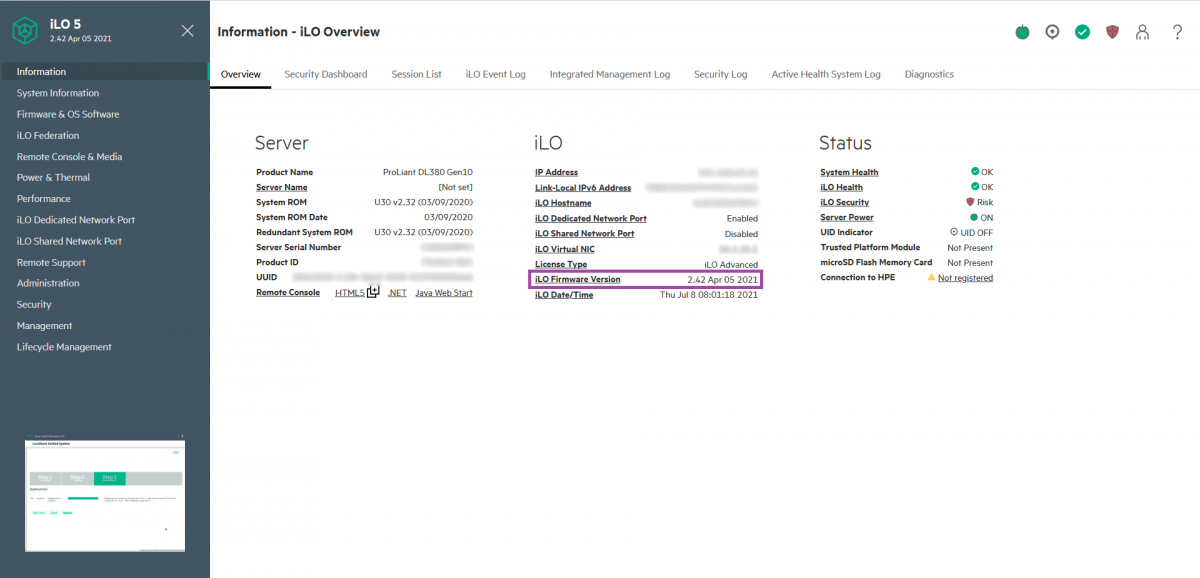The image size is (1200, 578).
Task: Launch HTML5 console in new window icon
Action: (373, 292)
